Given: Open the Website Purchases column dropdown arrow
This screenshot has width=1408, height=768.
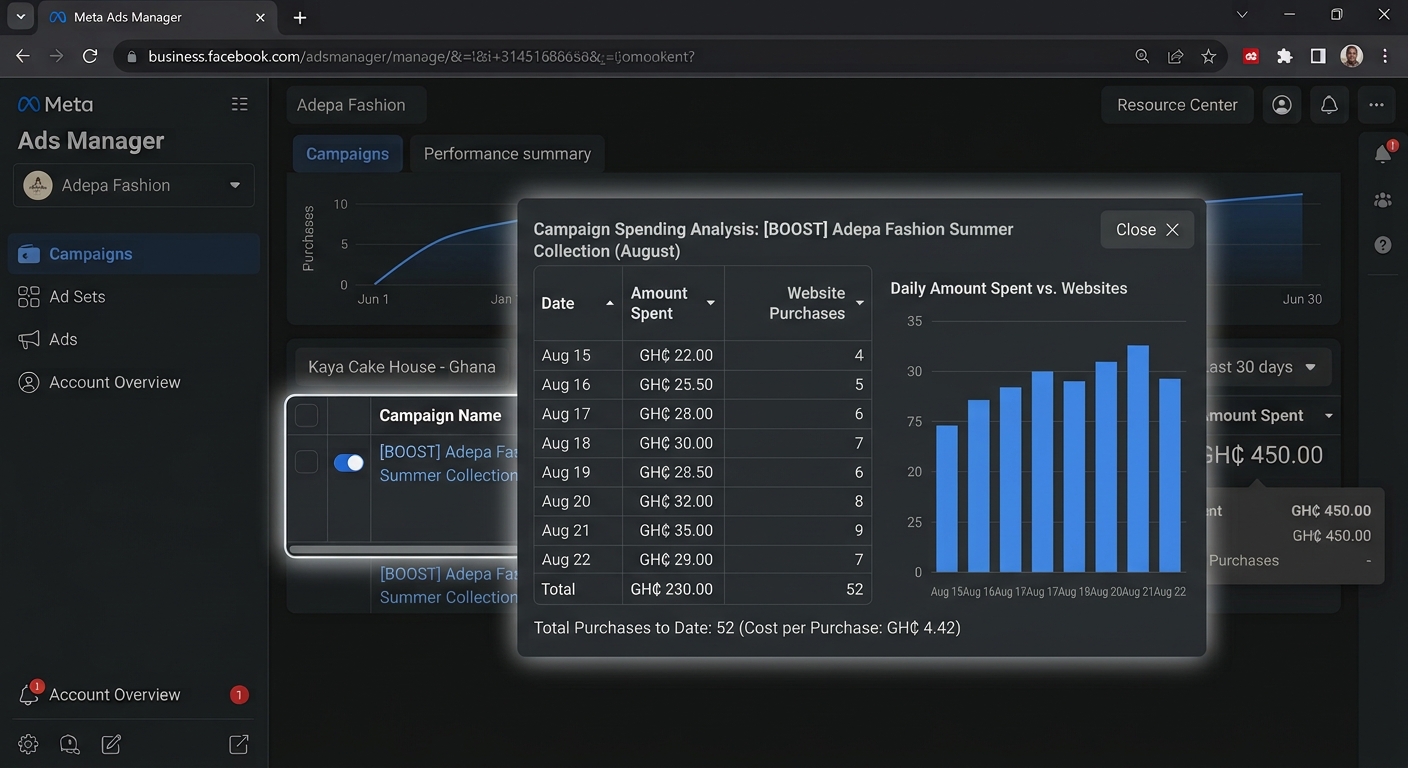Looking at the screenshot, I should coord(860,303).
